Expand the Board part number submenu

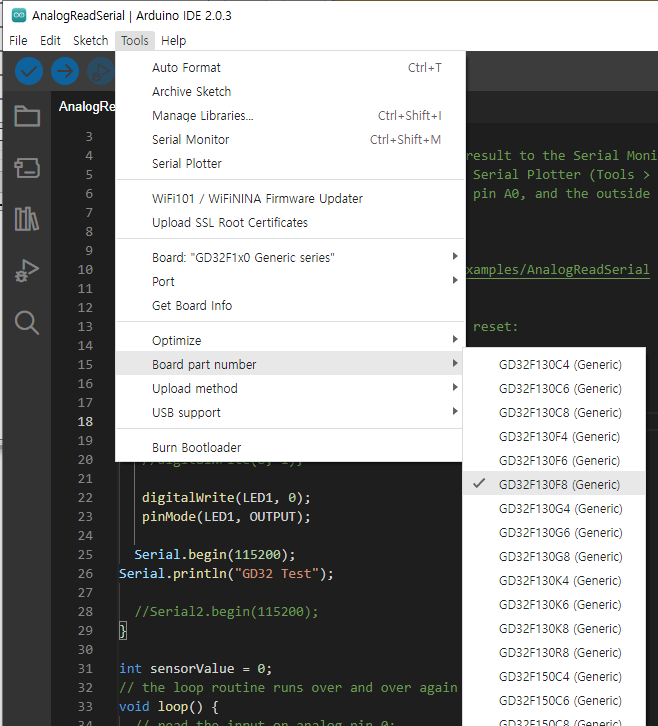(x=290, y=364)
